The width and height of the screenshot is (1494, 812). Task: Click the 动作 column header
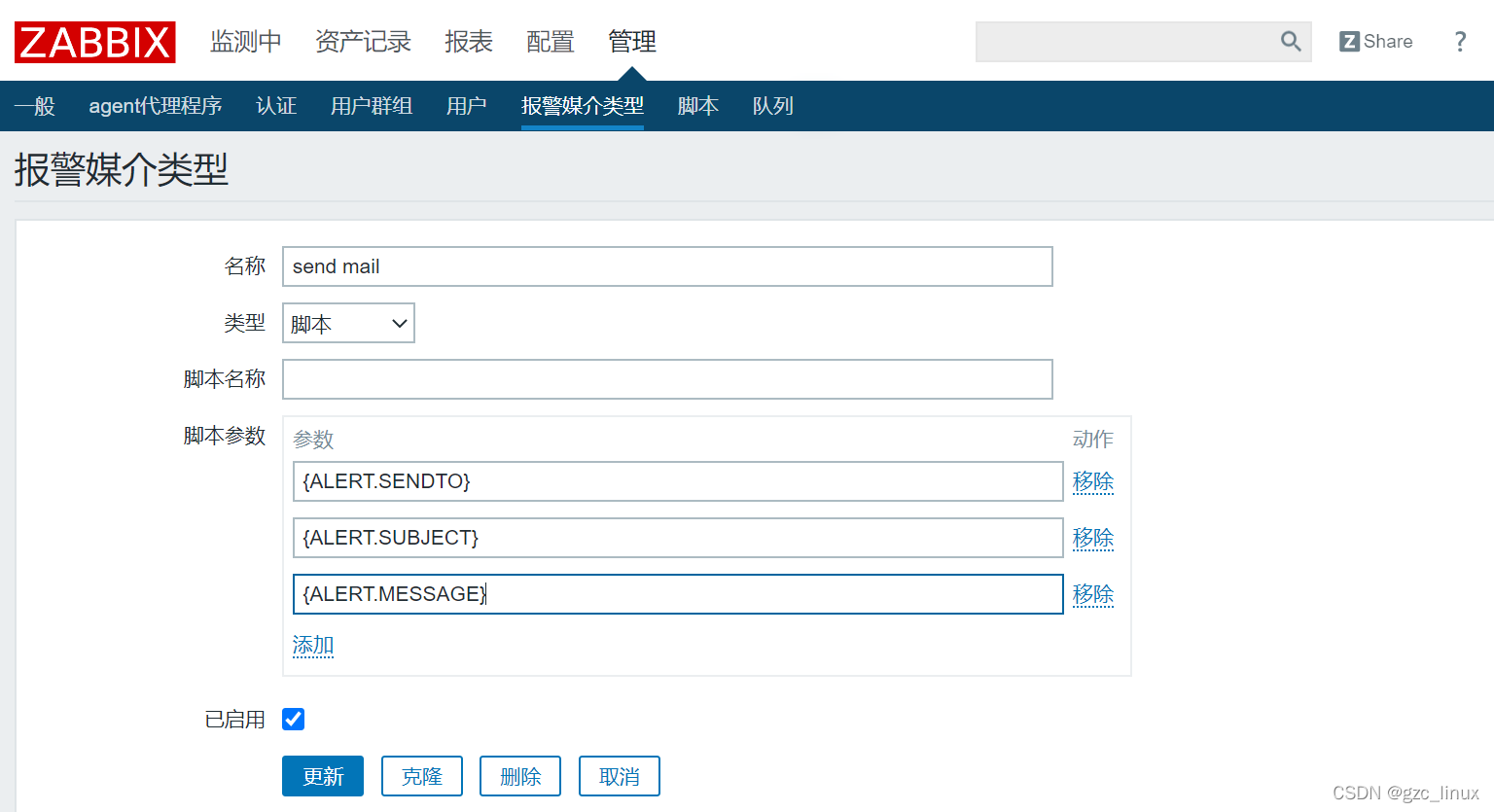(x=1093, y=440)
